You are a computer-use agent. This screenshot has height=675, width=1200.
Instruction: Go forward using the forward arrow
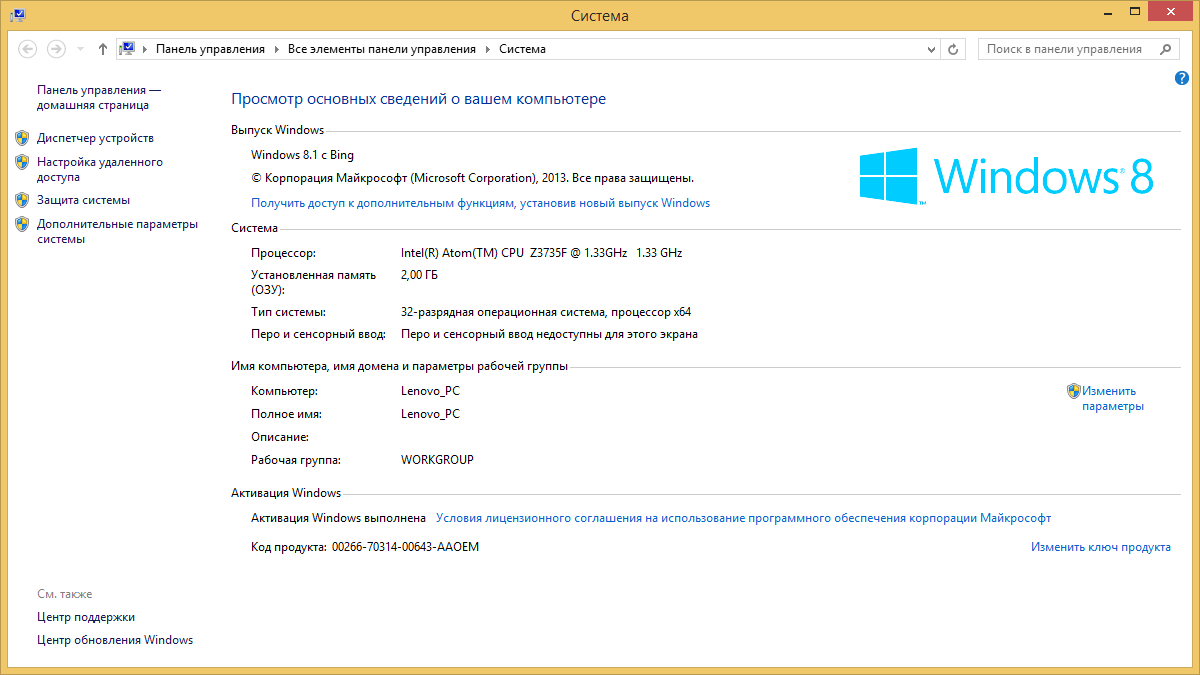click(x=56, y=49)
